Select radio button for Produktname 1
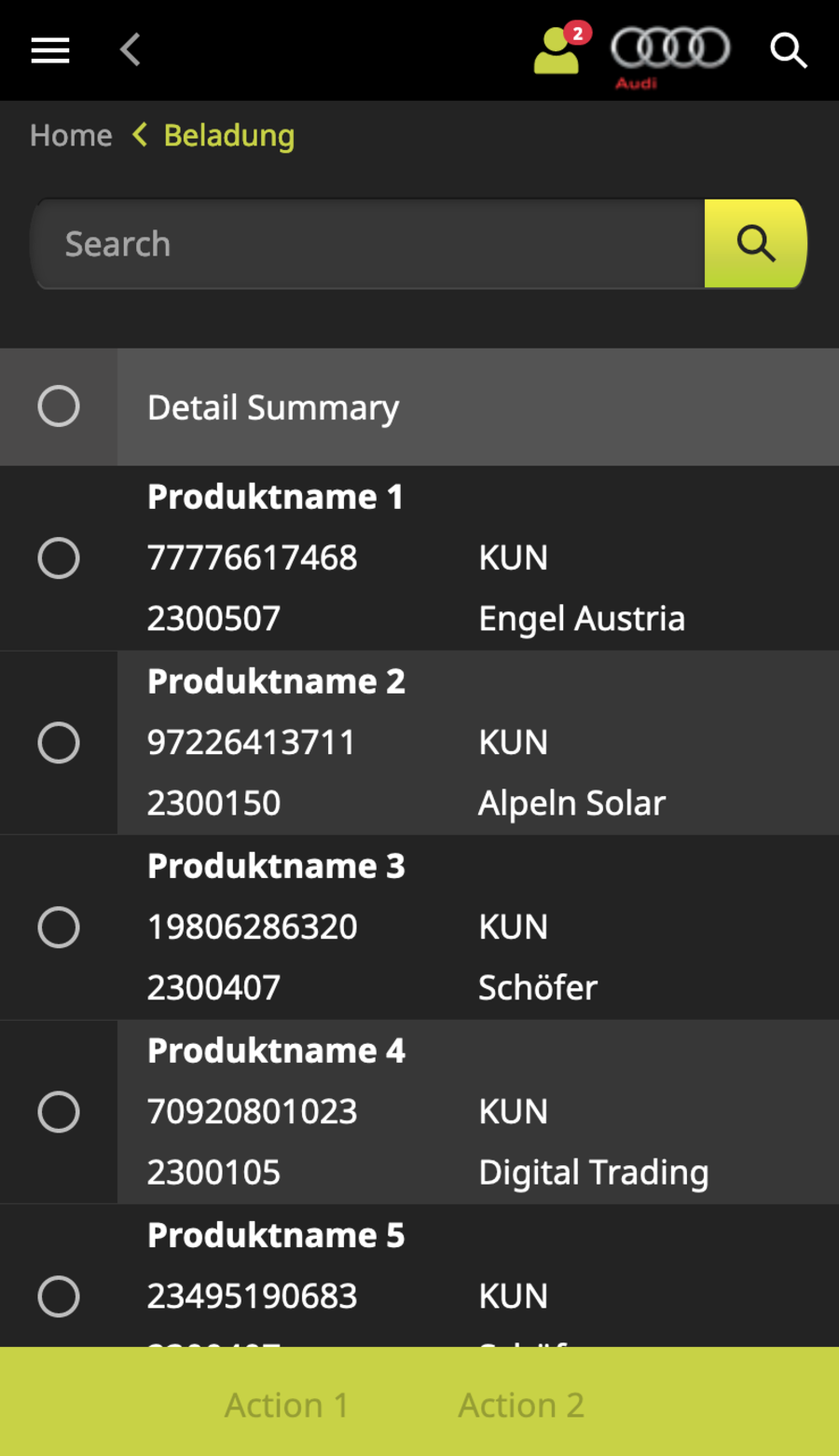 click(x=59, y=557)
